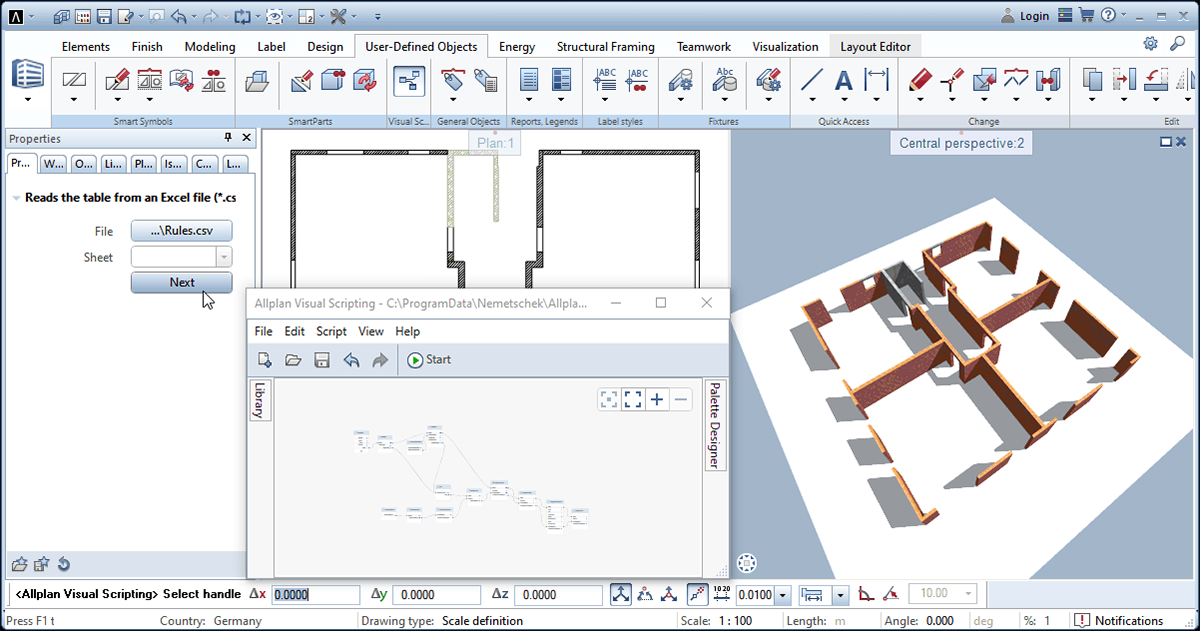Click the save icon in Visual Scripting toolbar
Image resolution: width=1200 pixels, height=631 pixels.
click(322, 360)
